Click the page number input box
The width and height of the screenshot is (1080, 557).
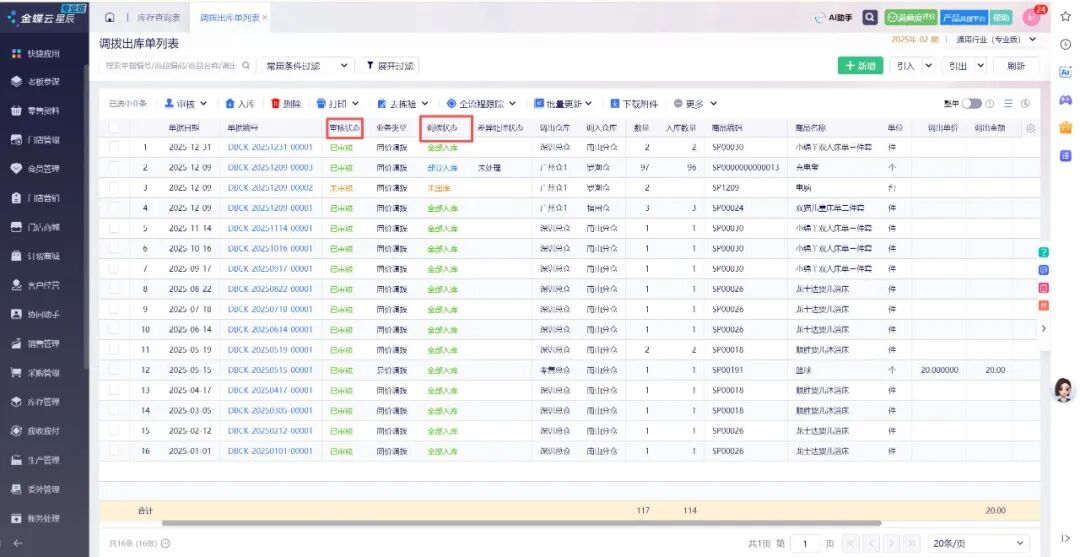[x=804, y=544]
